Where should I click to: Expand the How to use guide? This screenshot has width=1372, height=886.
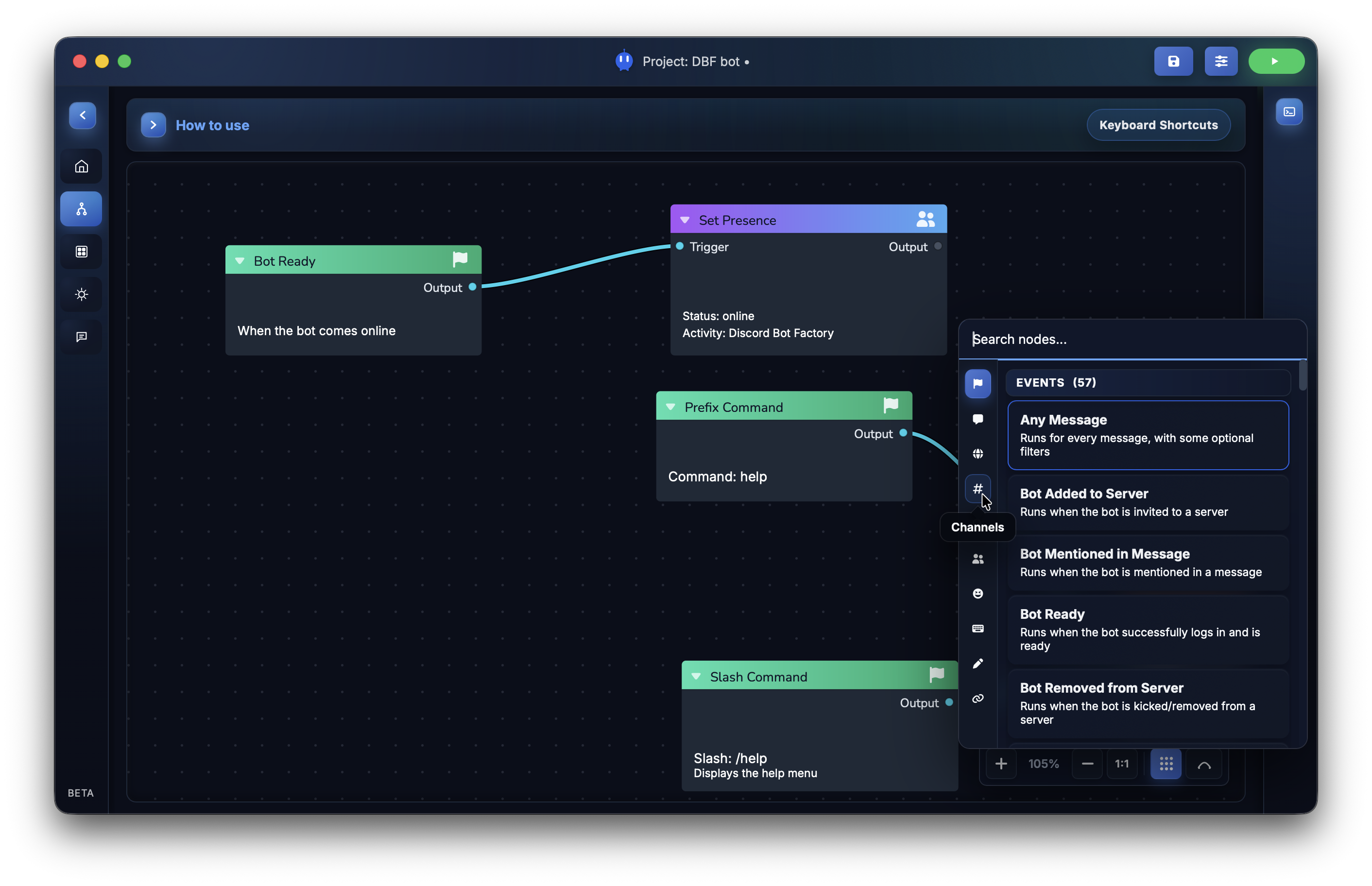pos(153,125)
